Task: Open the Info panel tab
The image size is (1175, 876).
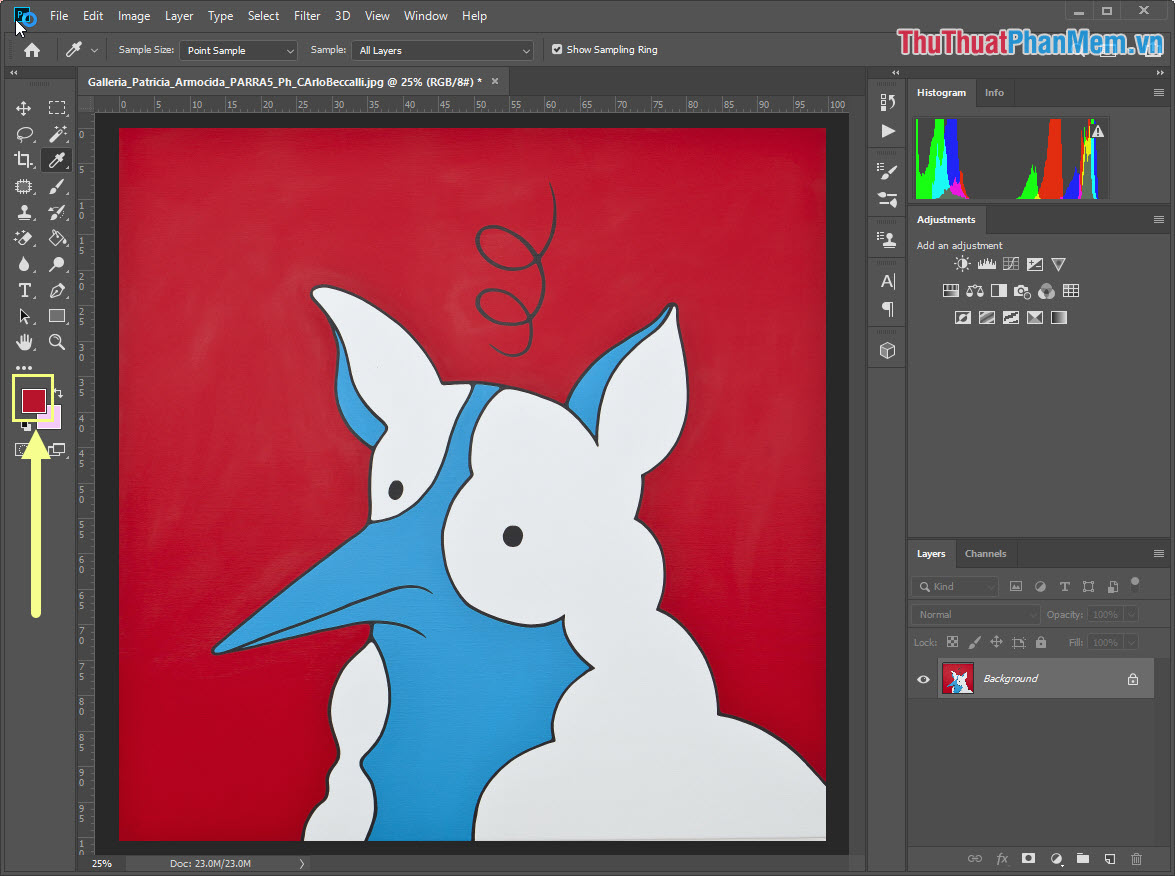Action: (x=994, y=92)
